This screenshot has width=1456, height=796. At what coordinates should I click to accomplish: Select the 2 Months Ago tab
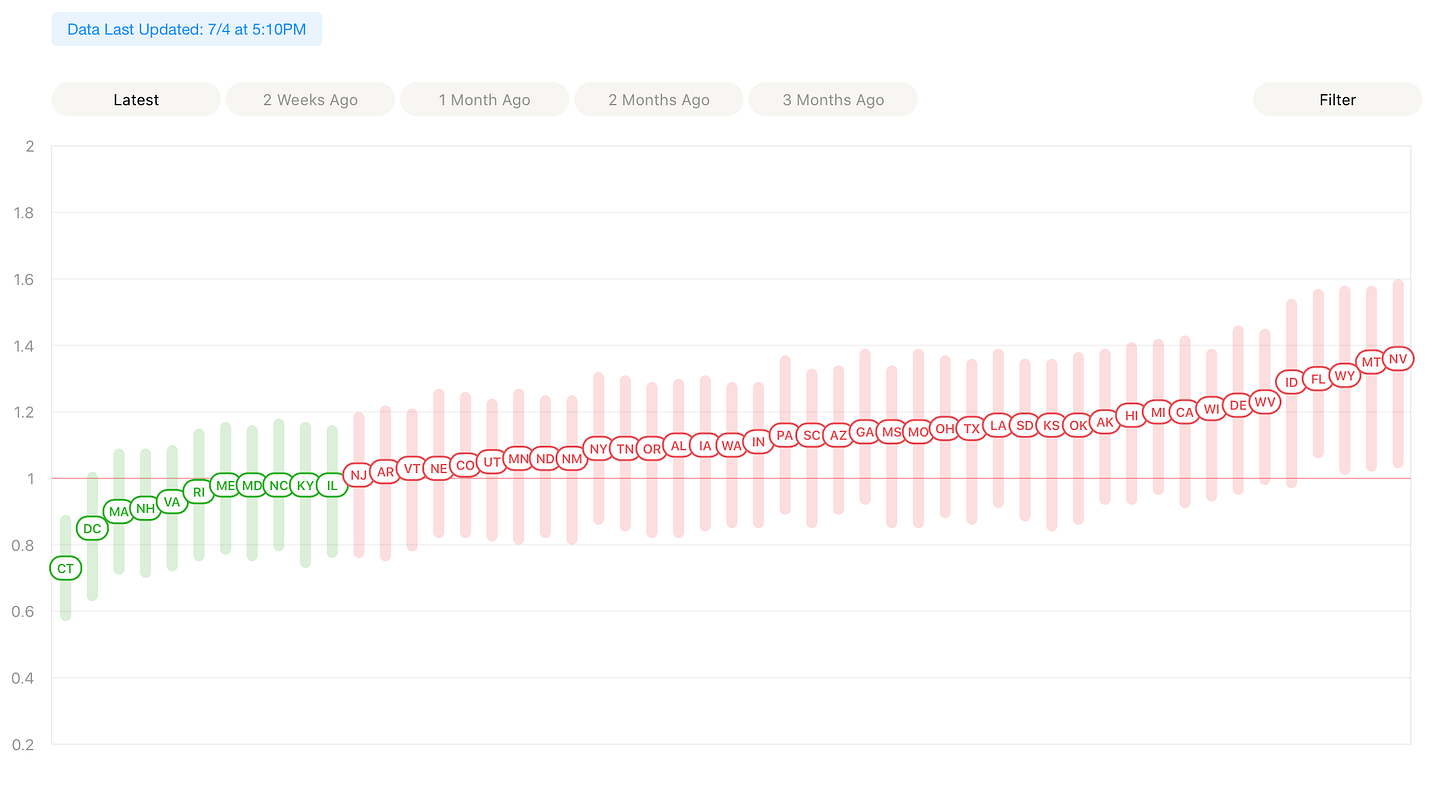(x=659, y=99)
